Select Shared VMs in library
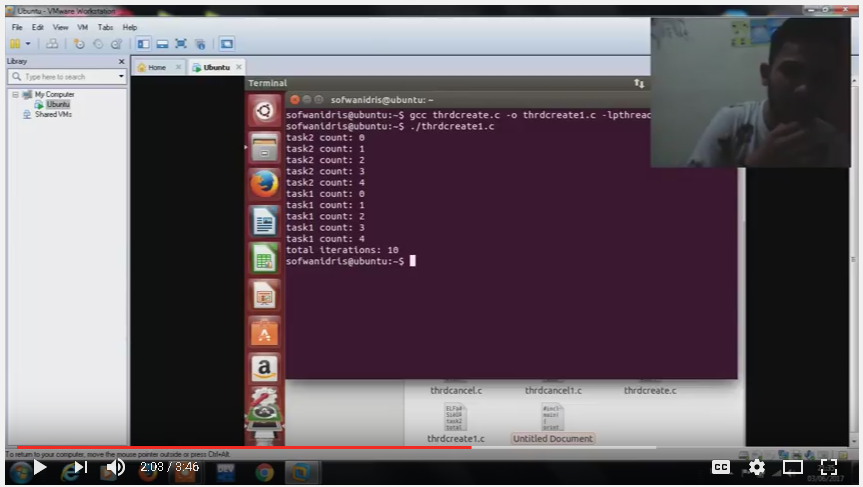Screen dimensions: 863x487 (53, 114)
